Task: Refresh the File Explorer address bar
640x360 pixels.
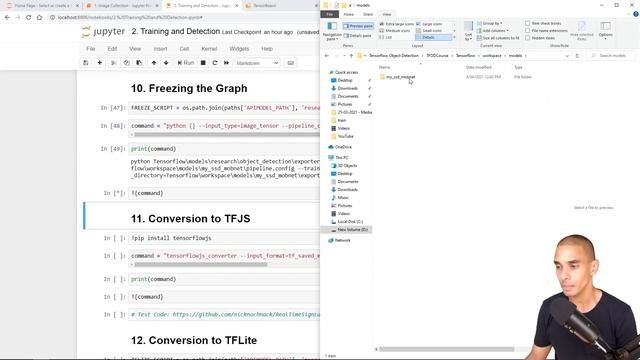Action: click(577, 56)
